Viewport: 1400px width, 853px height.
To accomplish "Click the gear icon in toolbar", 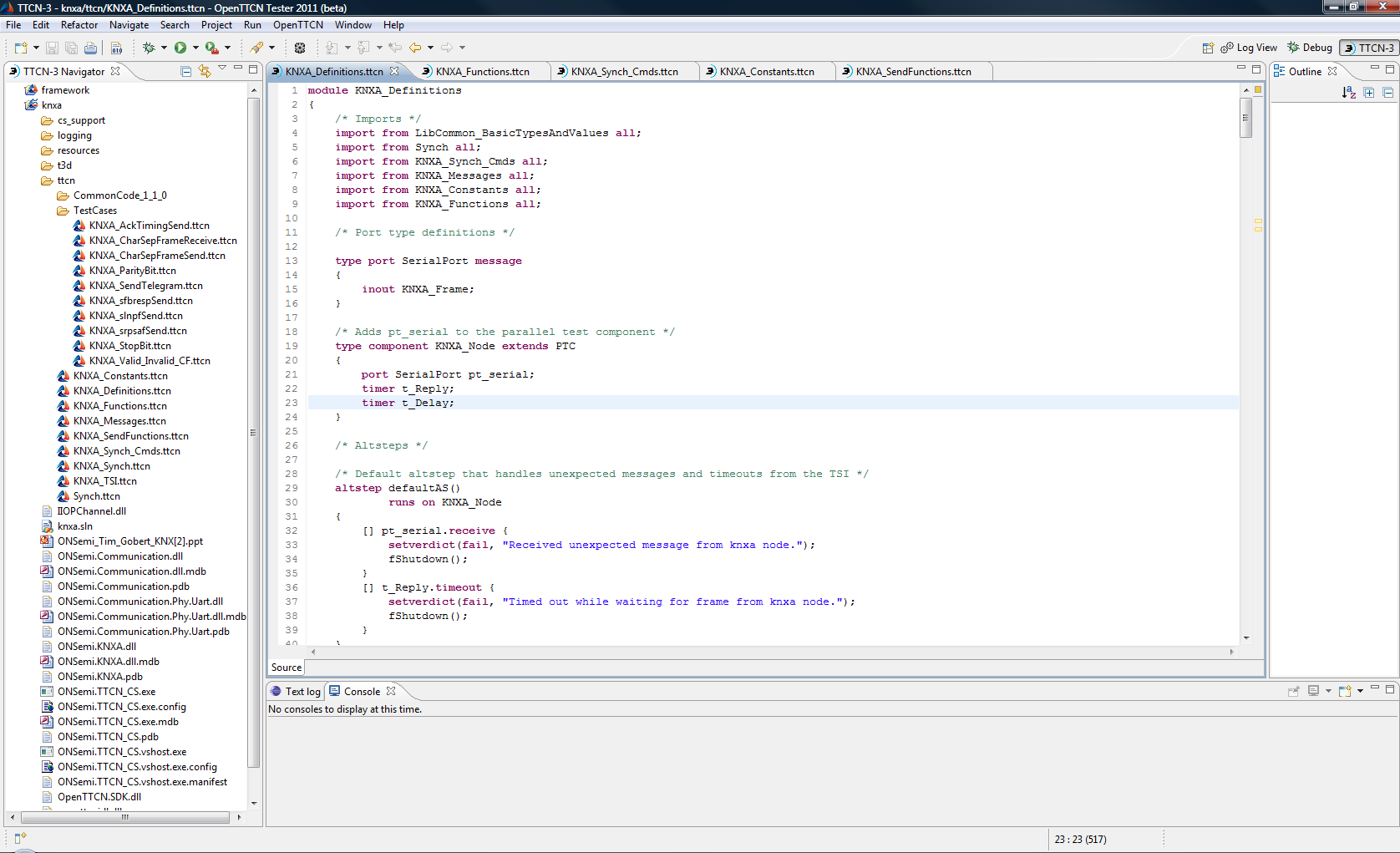I will [x=300, y=48].
